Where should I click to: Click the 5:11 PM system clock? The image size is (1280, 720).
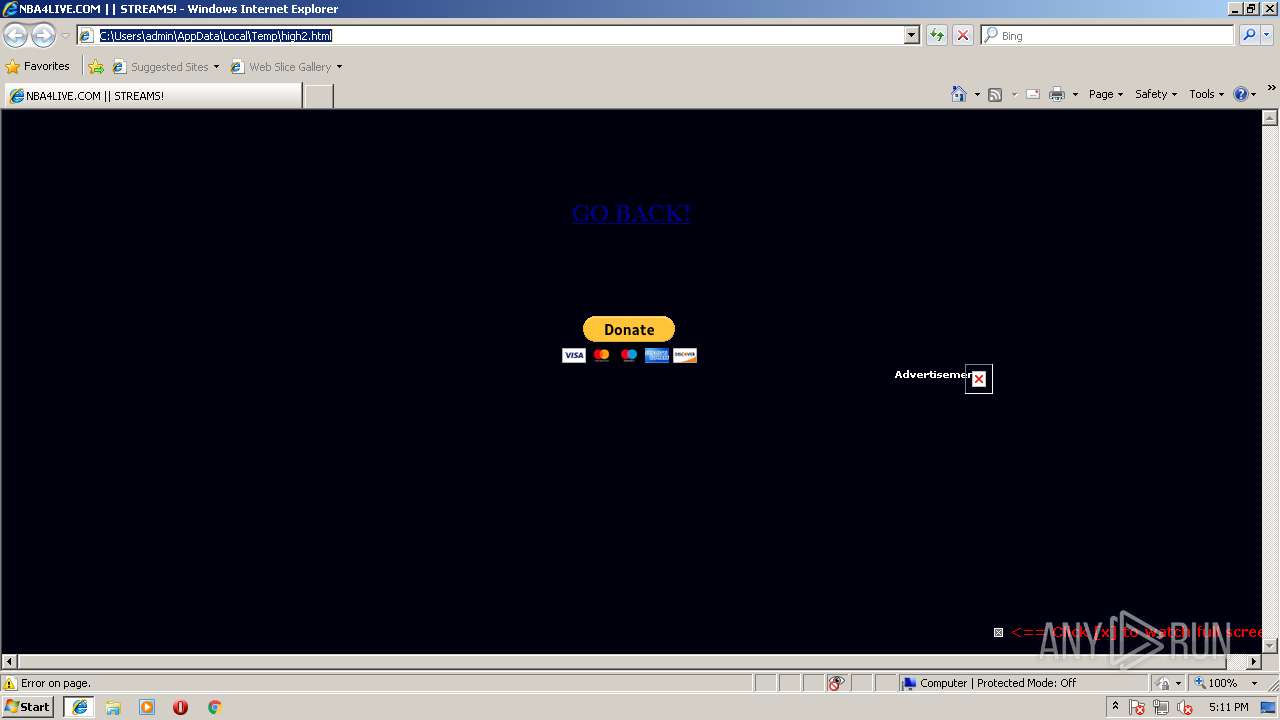1228,707
